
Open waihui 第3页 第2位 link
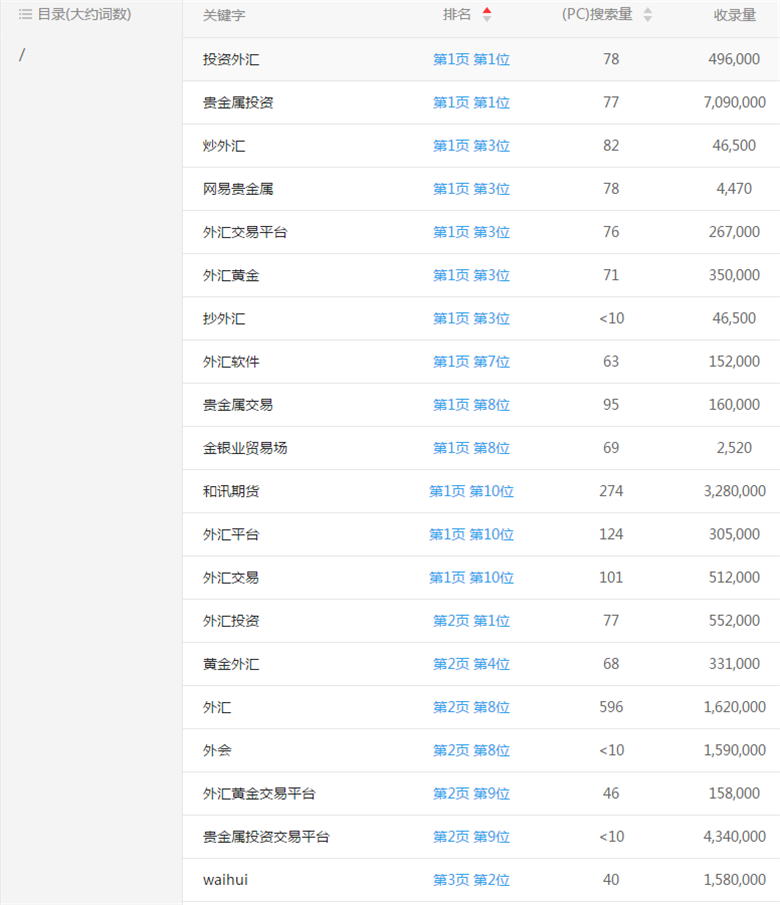point(471,880)
